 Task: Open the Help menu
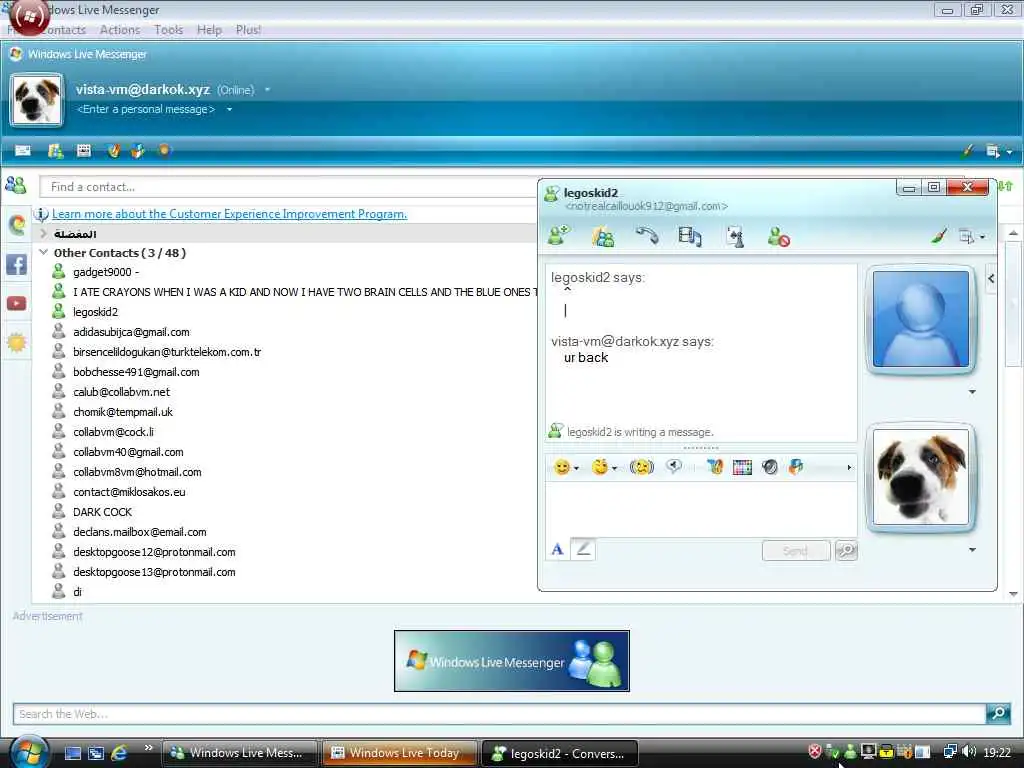[209, 30]
